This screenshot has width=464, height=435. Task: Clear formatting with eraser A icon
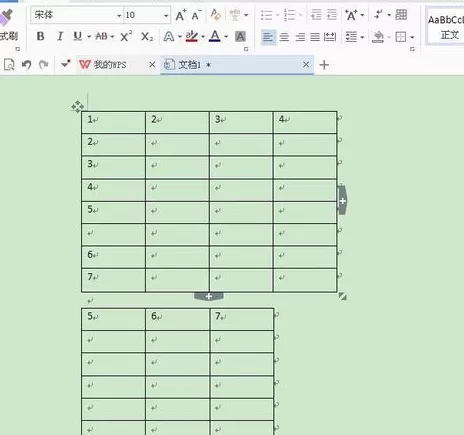216,15
